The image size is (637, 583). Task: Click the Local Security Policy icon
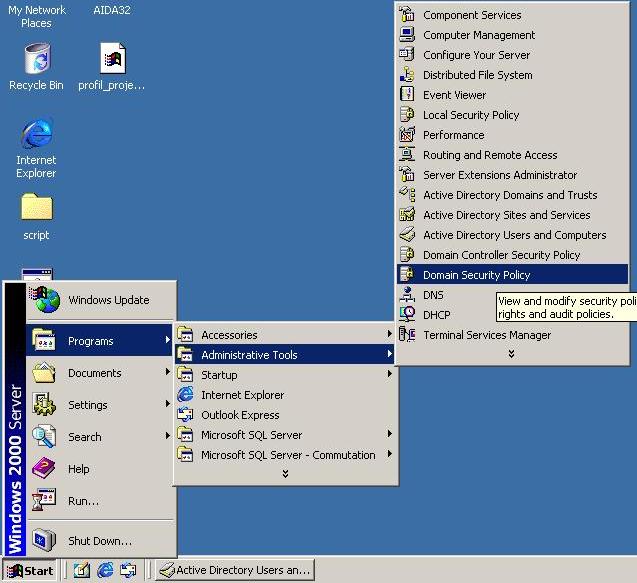[407, 115]
